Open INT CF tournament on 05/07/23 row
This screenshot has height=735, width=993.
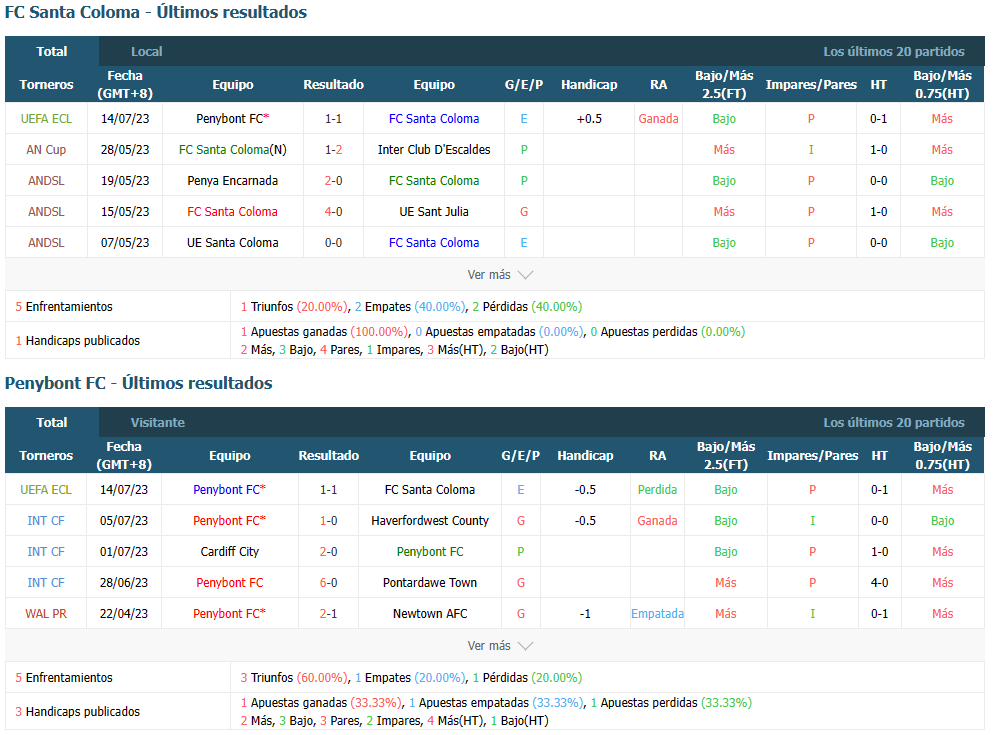coord(46,520)
